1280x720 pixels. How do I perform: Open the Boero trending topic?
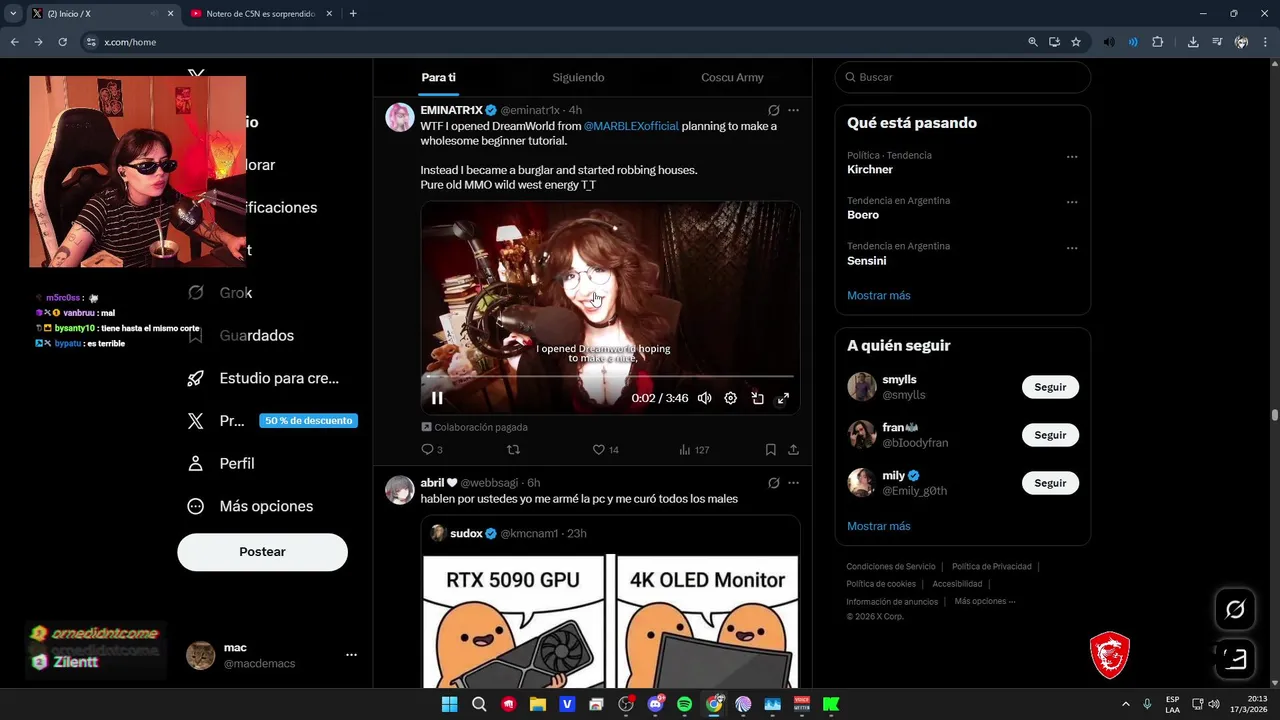point(863,215)
